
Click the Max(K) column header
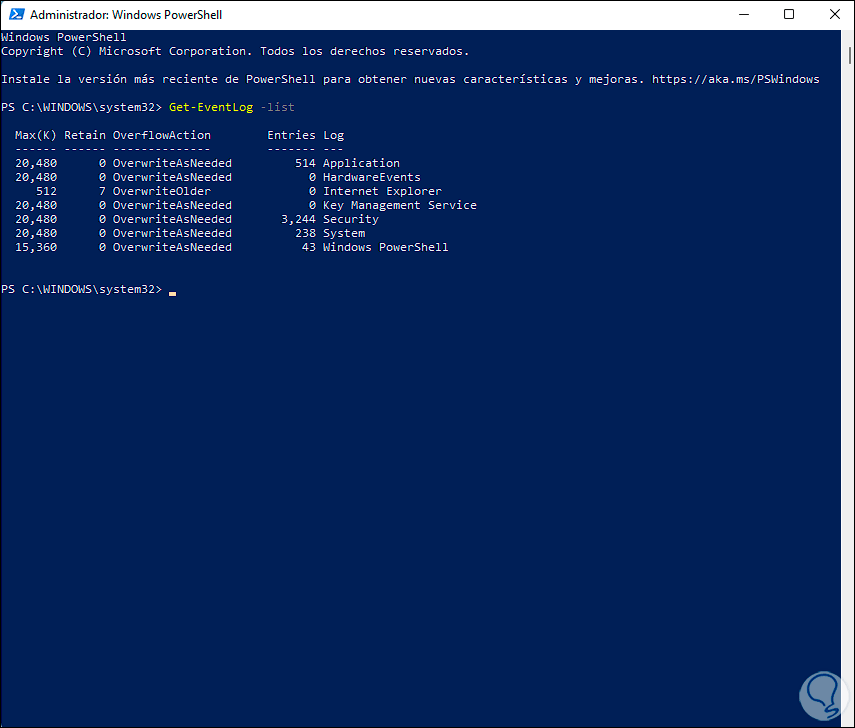36,135
